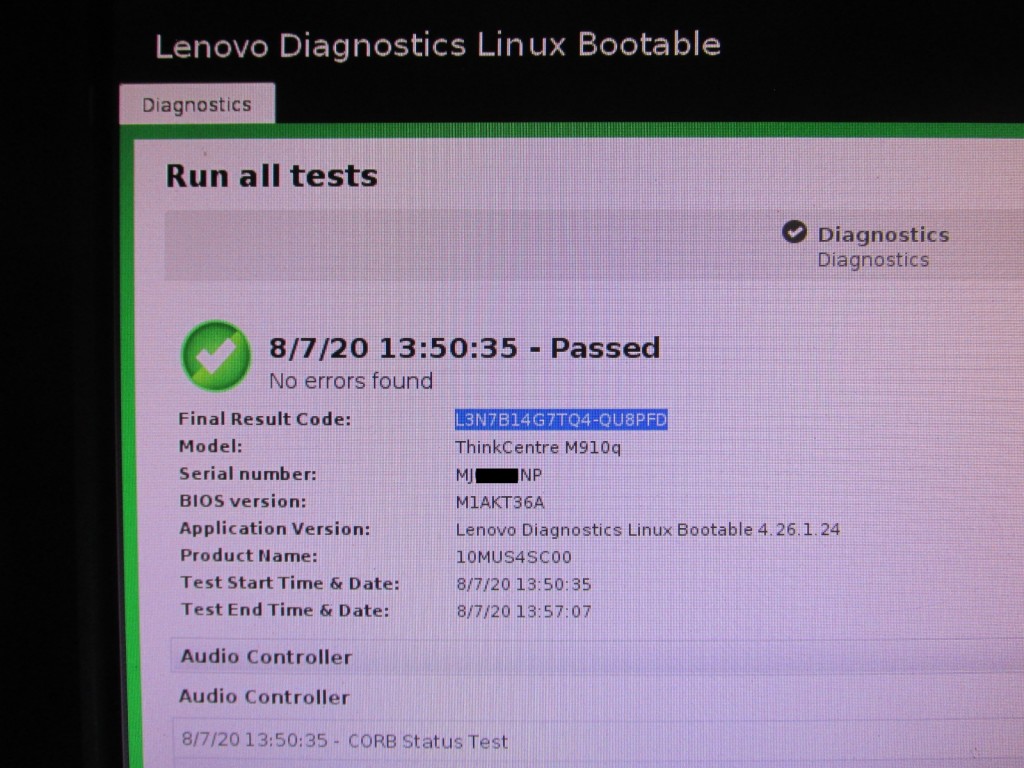The height and width of the screenshot is (768, 1024).
Task: Click the ThinkCentre M910q model value
Action: click(x=538, y=447)
